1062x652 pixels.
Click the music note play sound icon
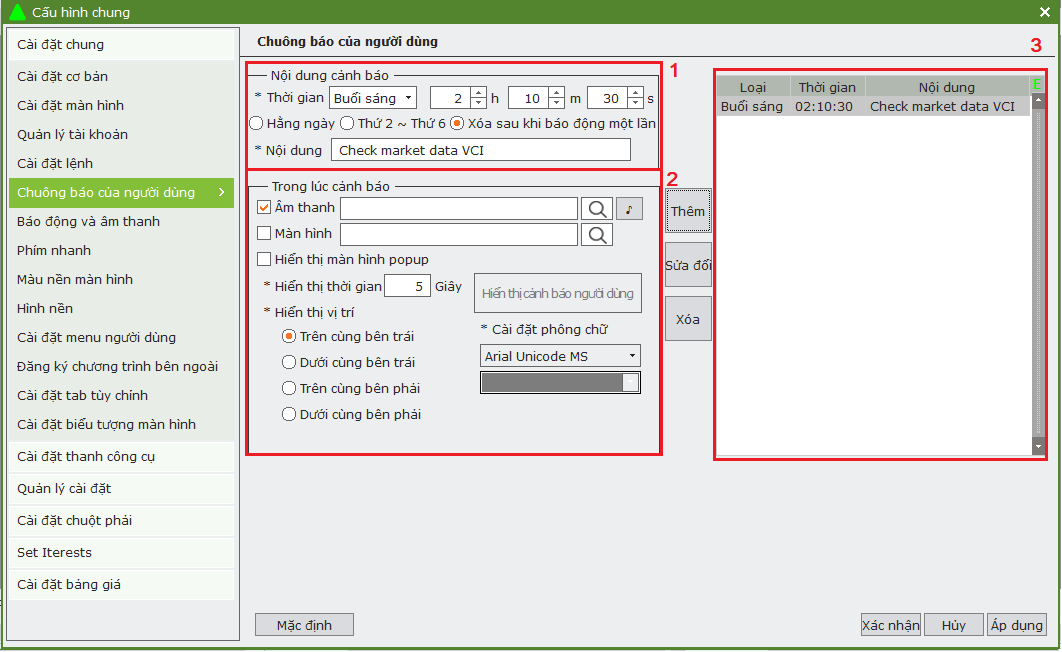tap(629, 208)
